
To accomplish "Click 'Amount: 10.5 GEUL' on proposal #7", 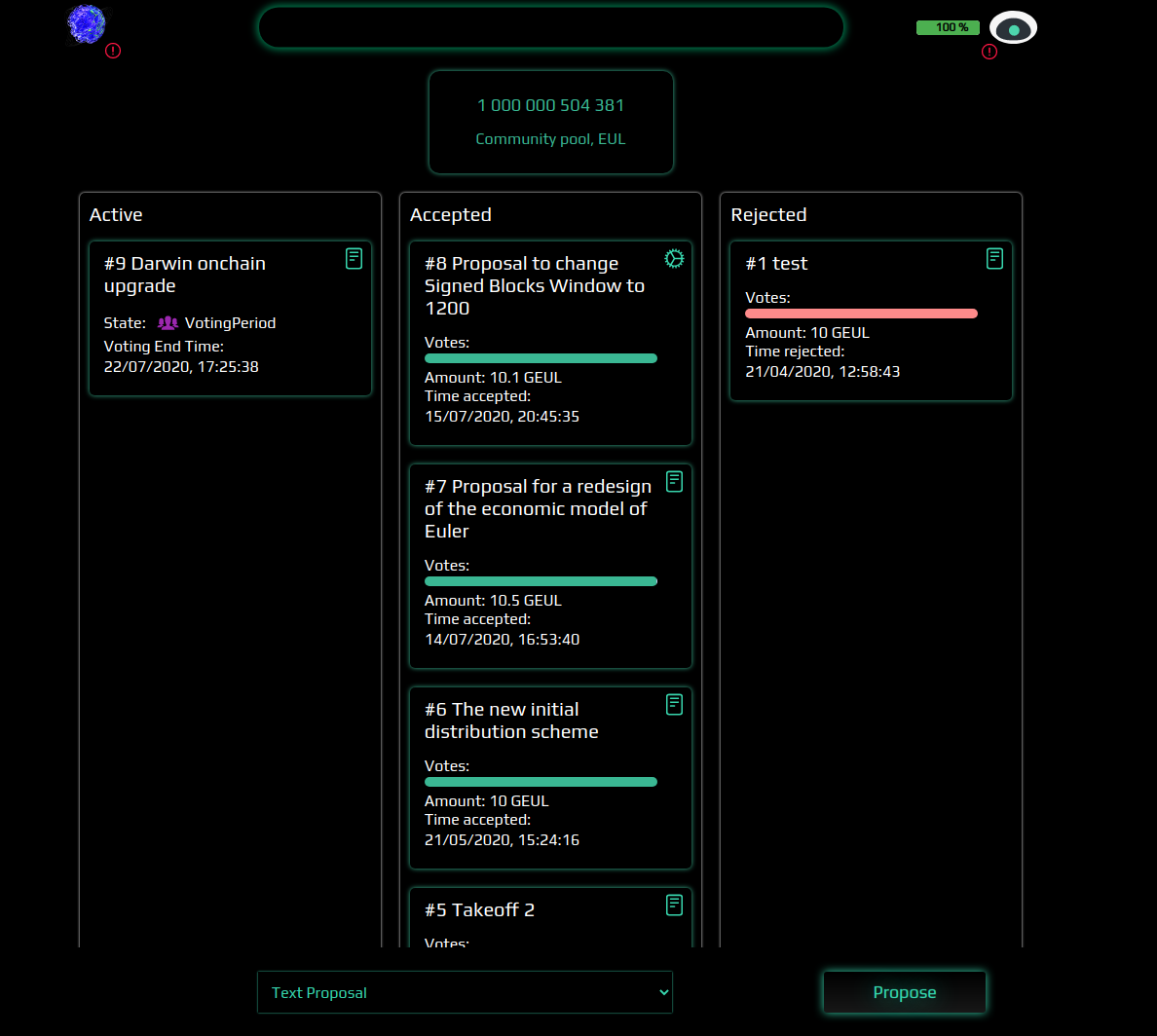I will pyautogui.click(x=493, y=600).
